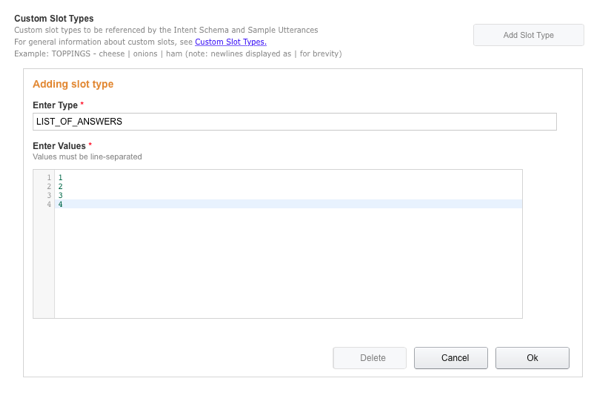
Task: Click the disabled Delete button
Action: point(370,358)
